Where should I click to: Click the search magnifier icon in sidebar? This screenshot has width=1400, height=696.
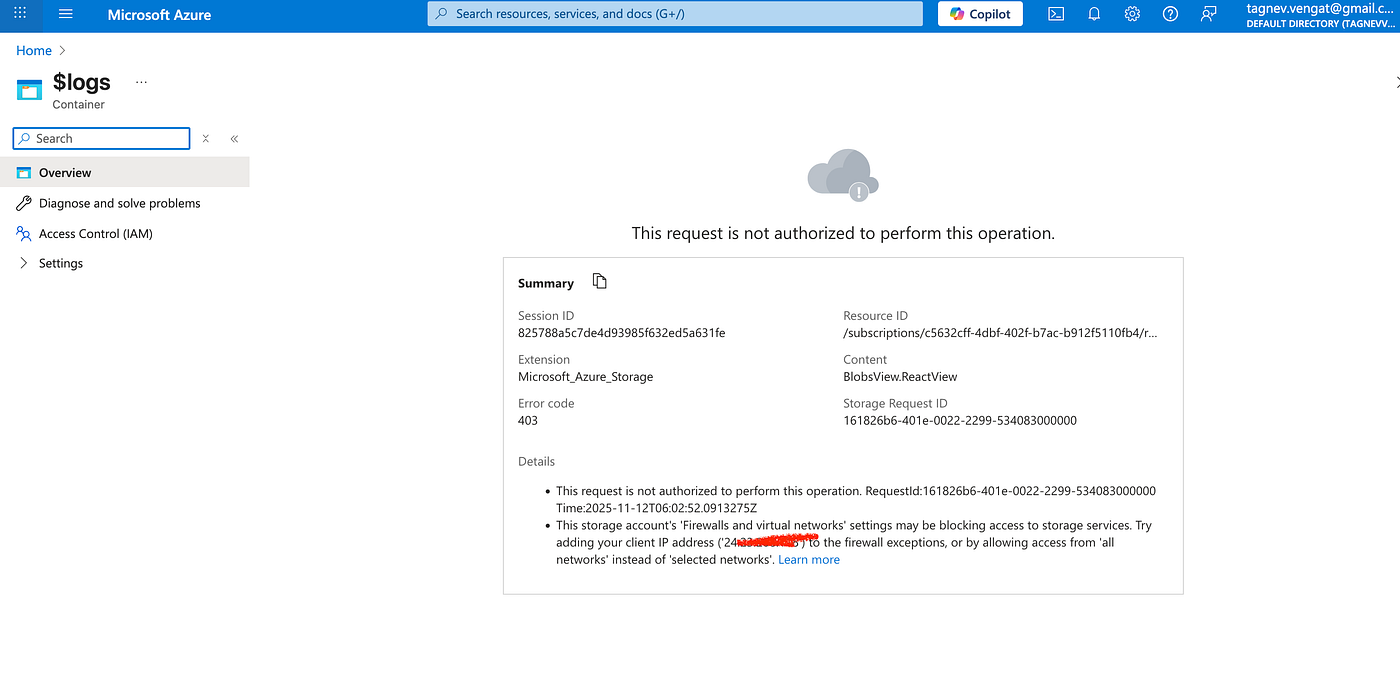point(25,138)
